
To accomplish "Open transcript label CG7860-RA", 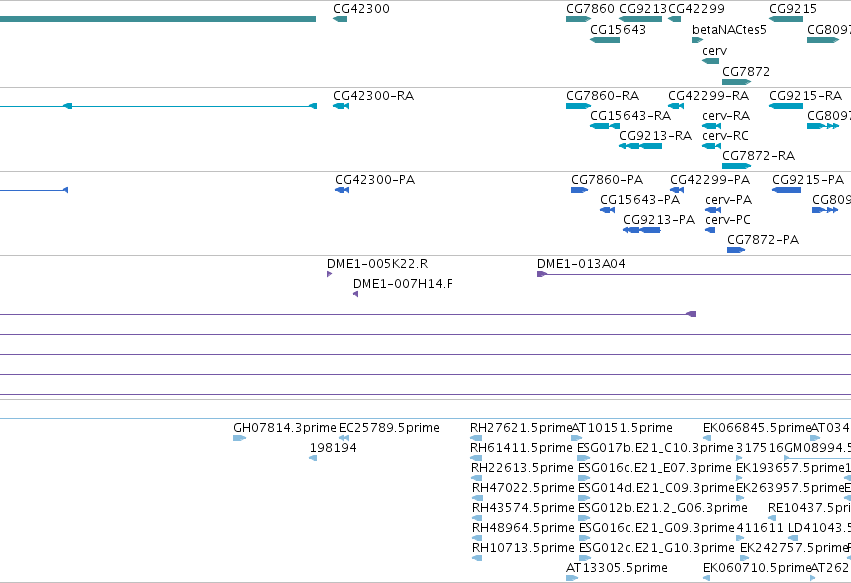I will tap(602, 96).
